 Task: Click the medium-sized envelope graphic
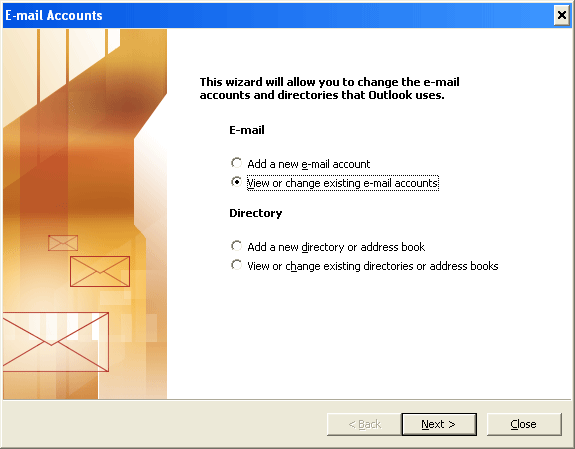tap(100, 271)
